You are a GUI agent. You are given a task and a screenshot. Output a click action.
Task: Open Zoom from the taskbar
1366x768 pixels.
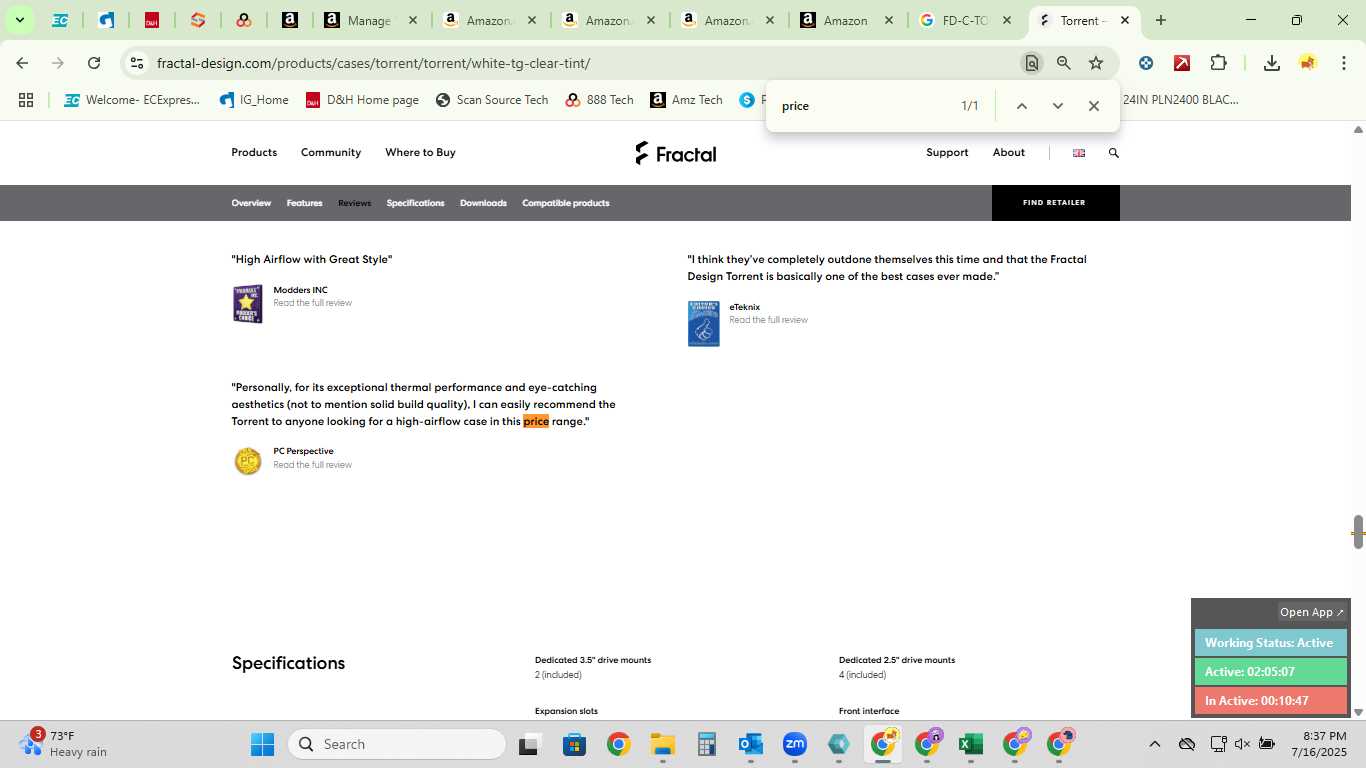[794, 744]
